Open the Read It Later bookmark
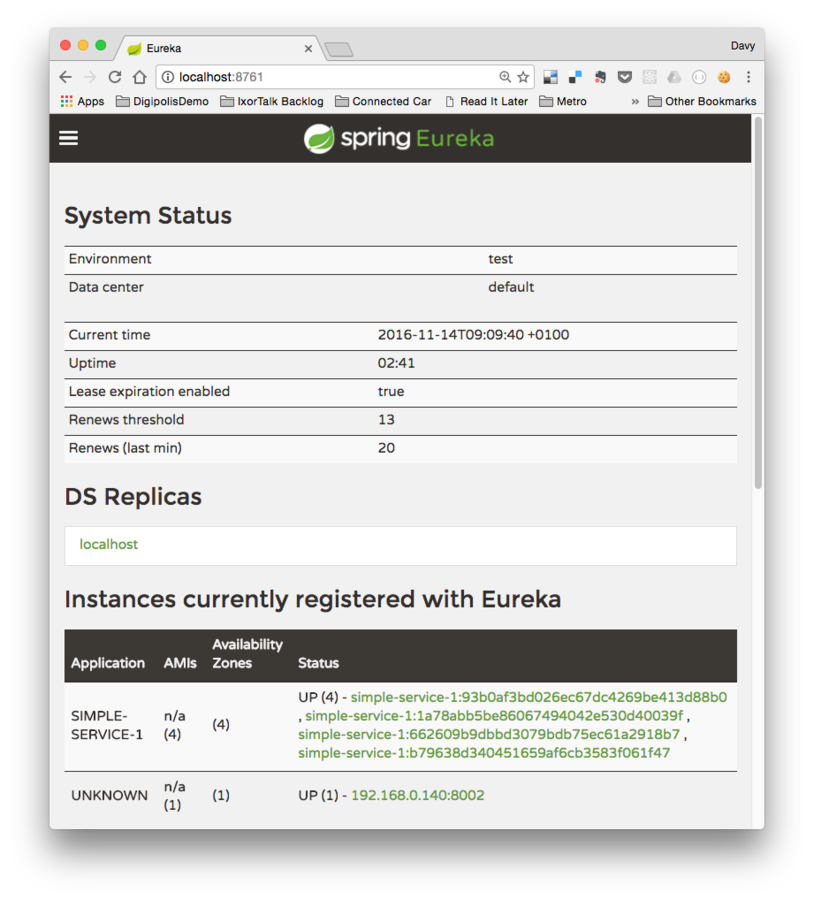 pos(486,102)
